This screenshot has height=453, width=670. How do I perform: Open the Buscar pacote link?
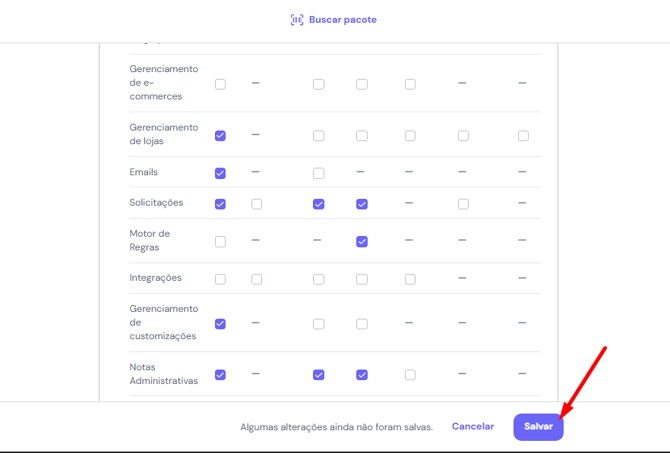click(x=342, y=20)
